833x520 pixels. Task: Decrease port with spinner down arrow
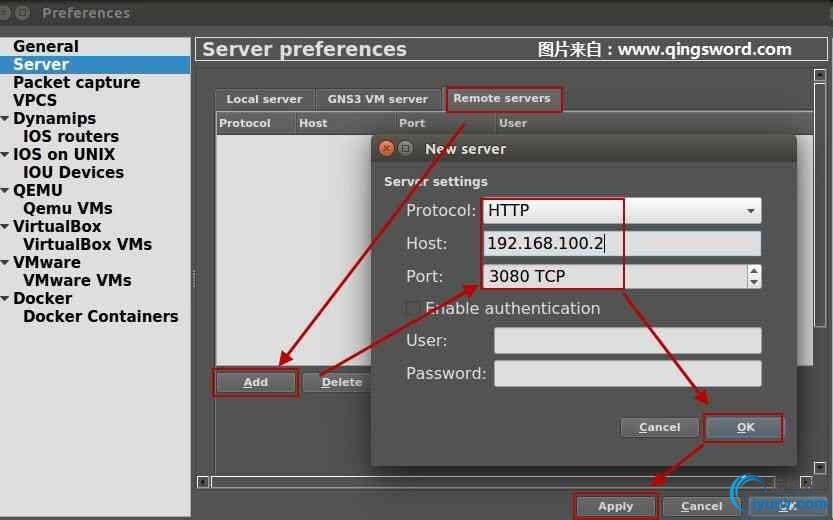click(754, 283)
